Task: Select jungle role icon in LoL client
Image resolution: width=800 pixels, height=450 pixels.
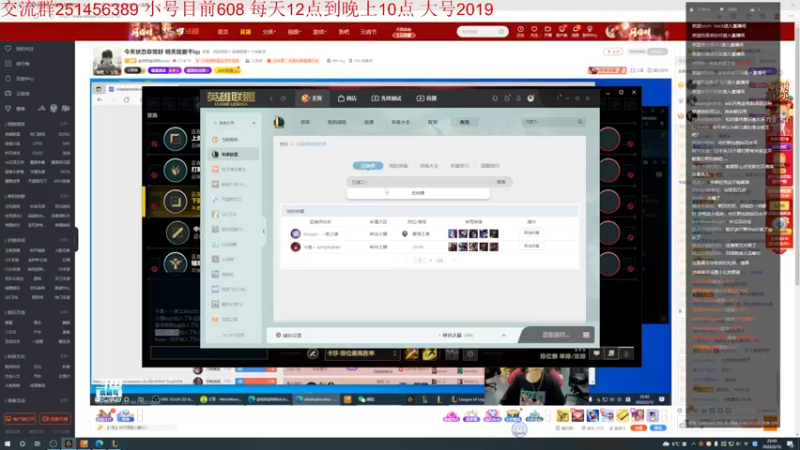Action: 175,170
